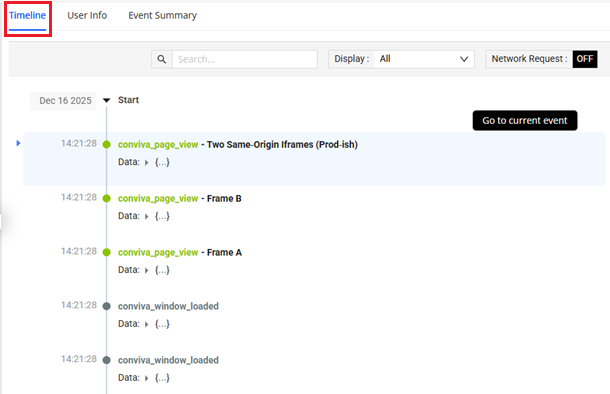
Task: Click gray dot of first conviva_window_loaded
Action: click(107, 306)
